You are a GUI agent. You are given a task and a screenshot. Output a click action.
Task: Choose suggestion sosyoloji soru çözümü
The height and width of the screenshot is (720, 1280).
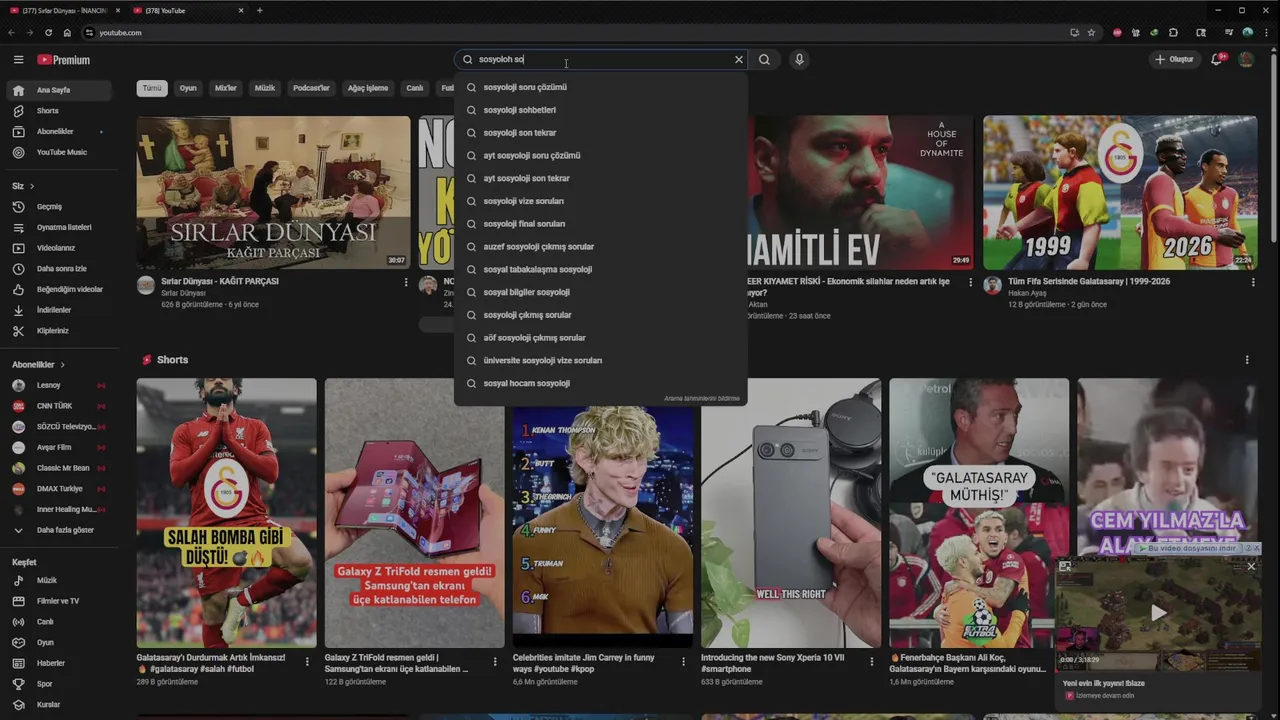[600, 87]
